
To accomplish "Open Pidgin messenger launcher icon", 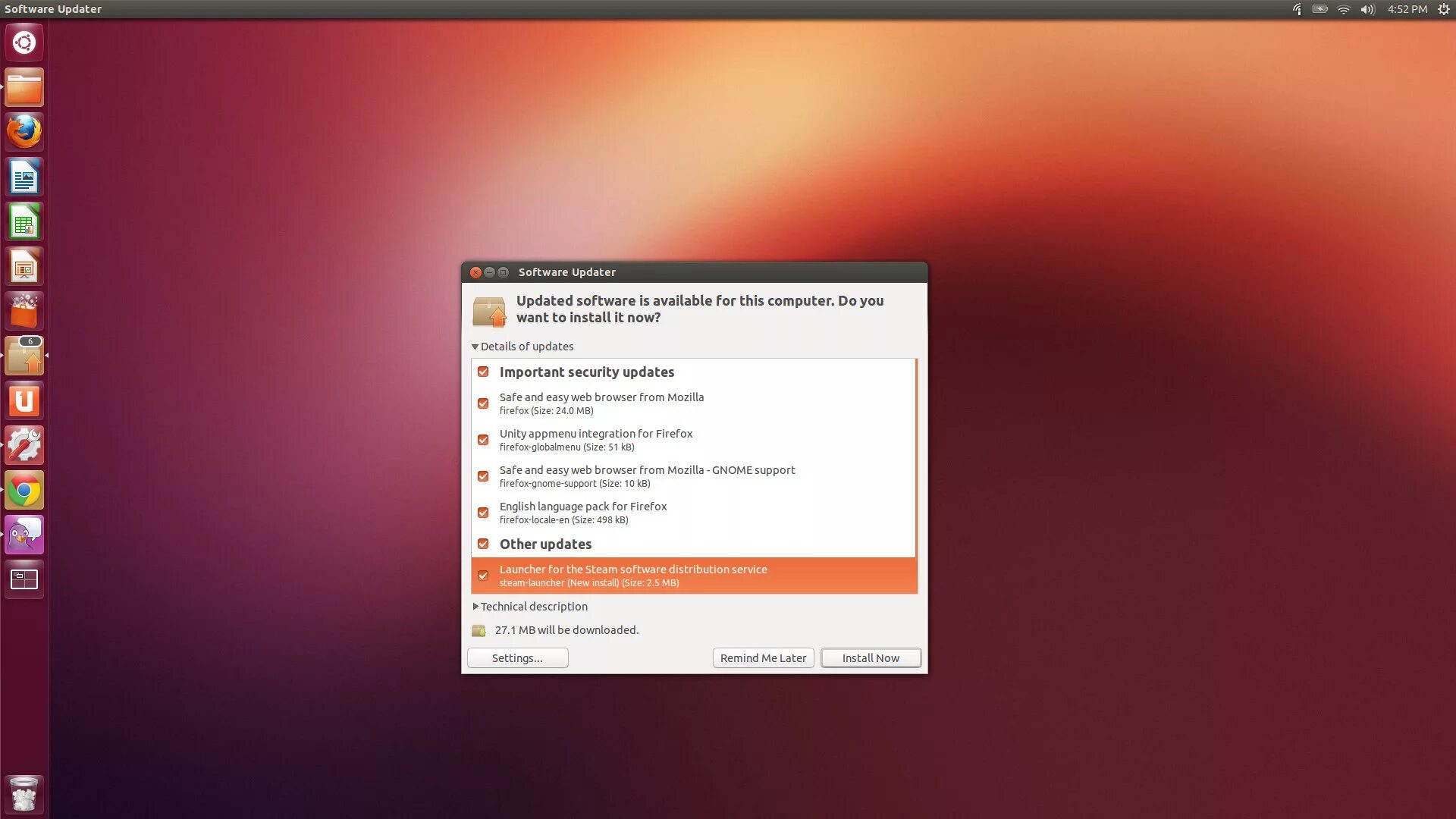I will click(24, 535).
